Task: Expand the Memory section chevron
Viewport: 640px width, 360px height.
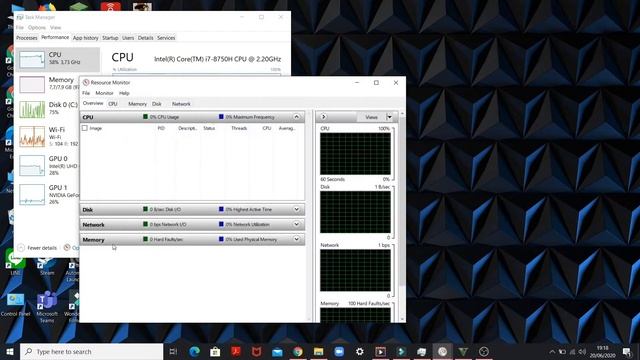Action: (x=297, y=239)
